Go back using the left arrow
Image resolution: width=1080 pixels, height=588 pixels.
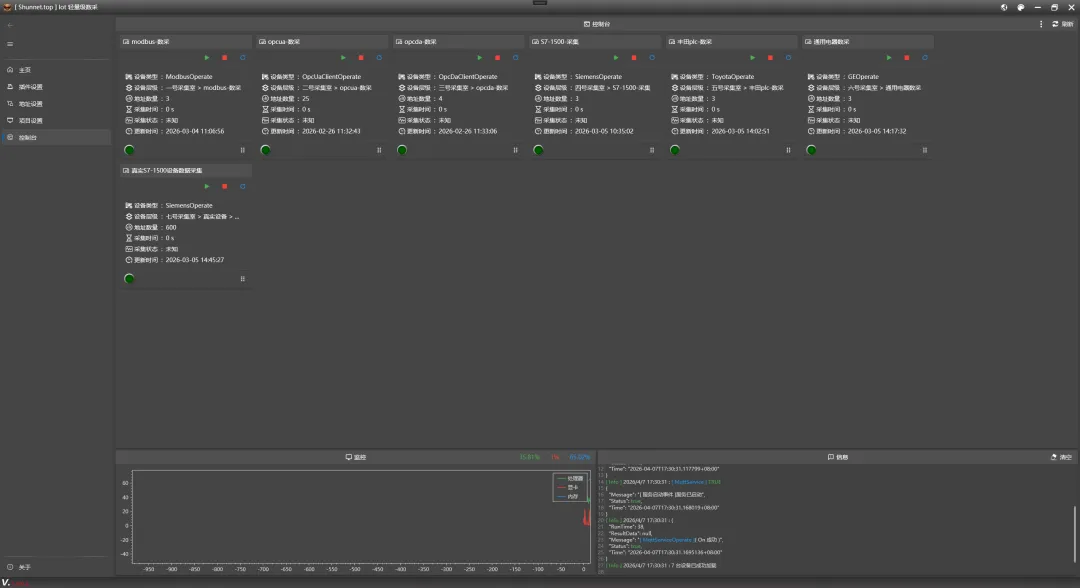coord(10,25)
